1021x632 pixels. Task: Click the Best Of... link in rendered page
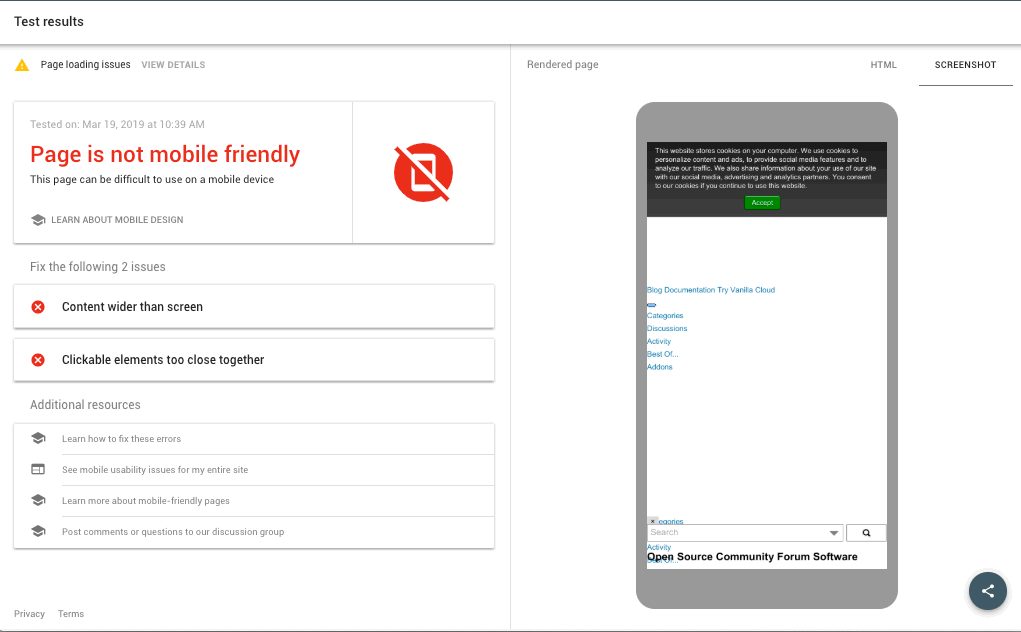pos(662,354)
